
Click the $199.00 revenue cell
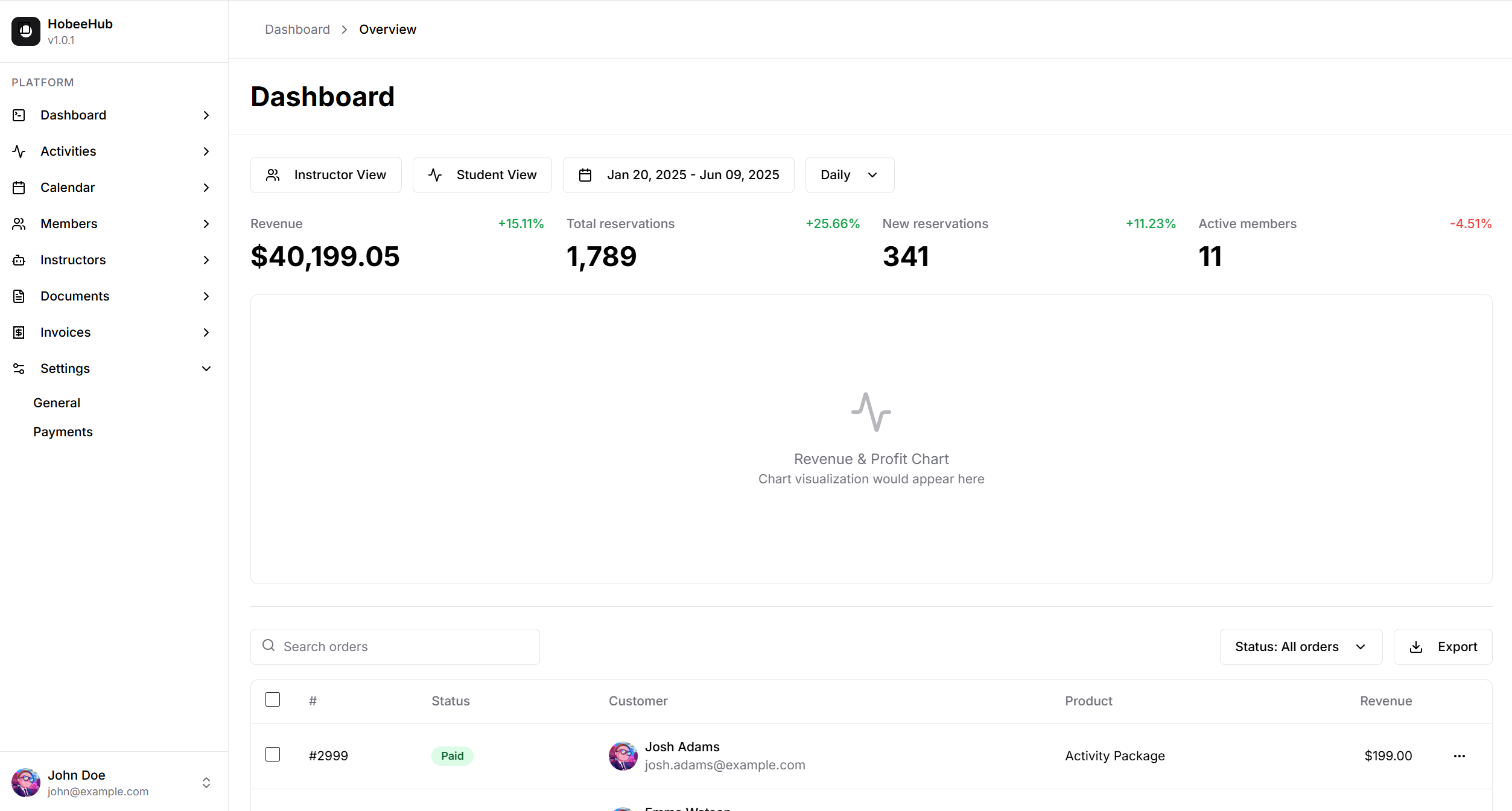pos(1388,756)
